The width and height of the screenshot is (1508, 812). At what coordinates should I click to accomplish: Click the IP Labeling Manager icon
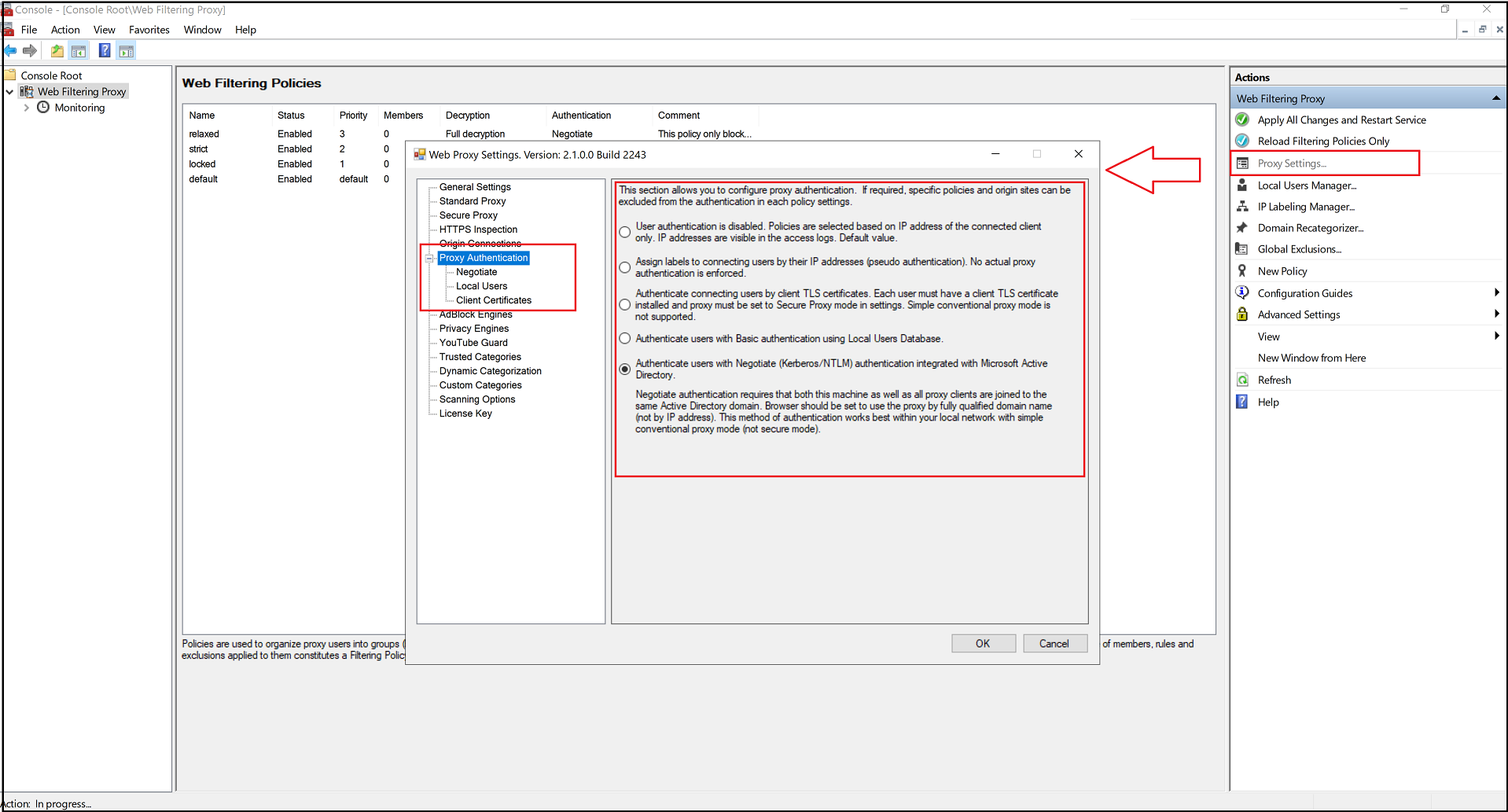click(1242, 206)
